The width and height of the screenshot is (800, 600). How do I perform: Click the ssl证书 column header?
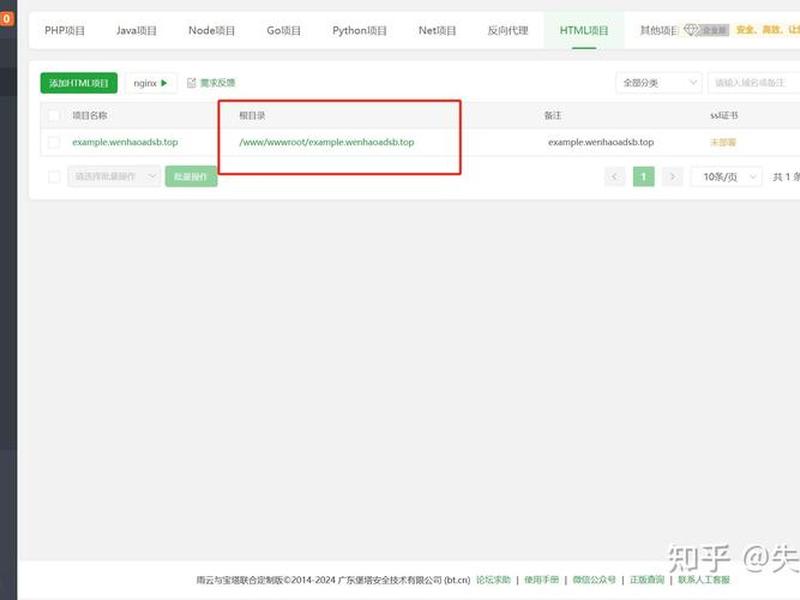pos(724,115)
